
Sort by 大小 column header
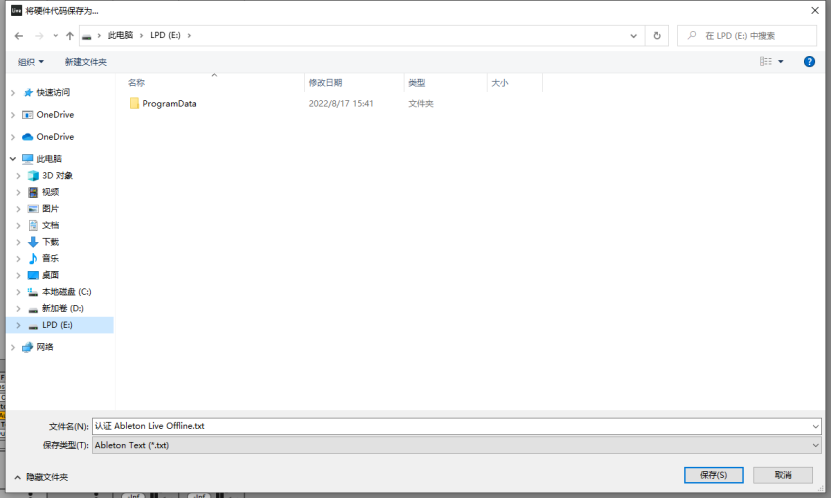click(500, 83)
